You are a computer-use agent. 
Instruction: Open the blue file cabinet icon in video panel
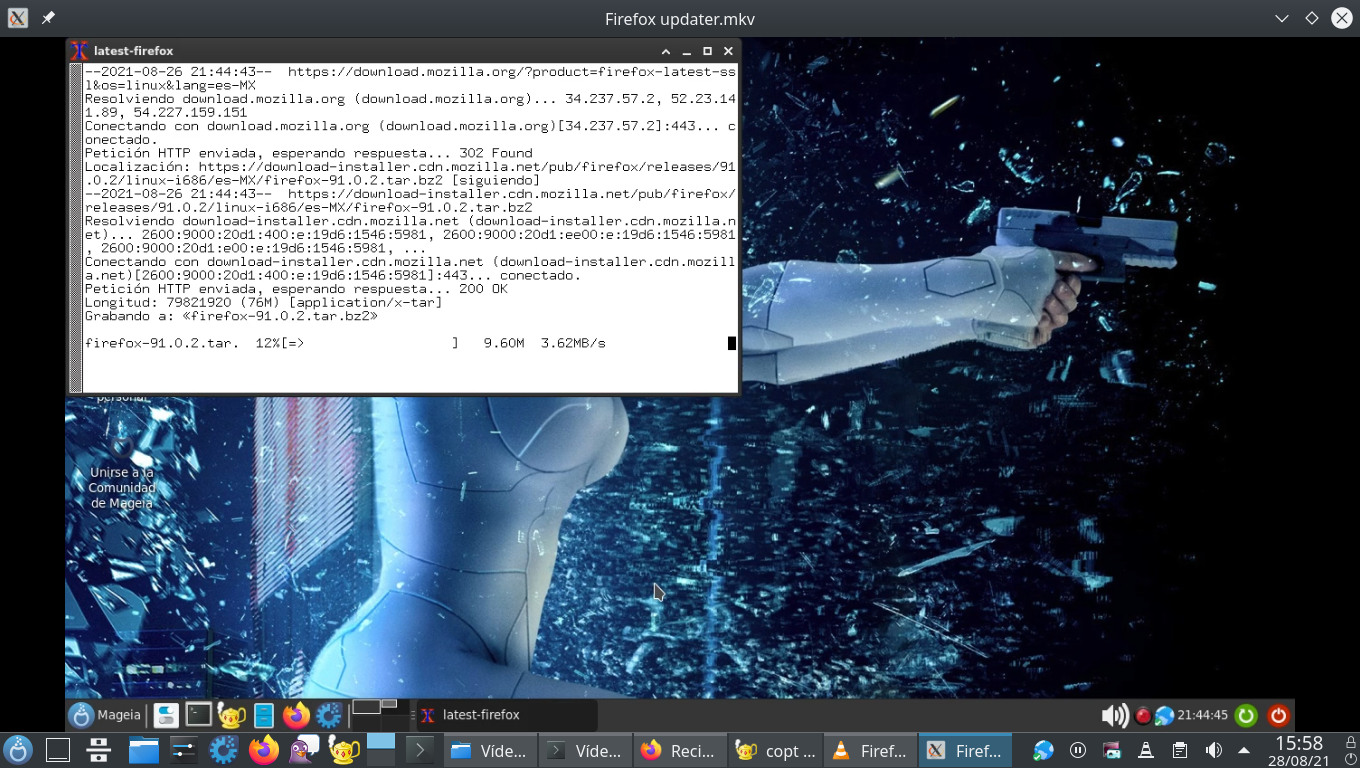264,715
